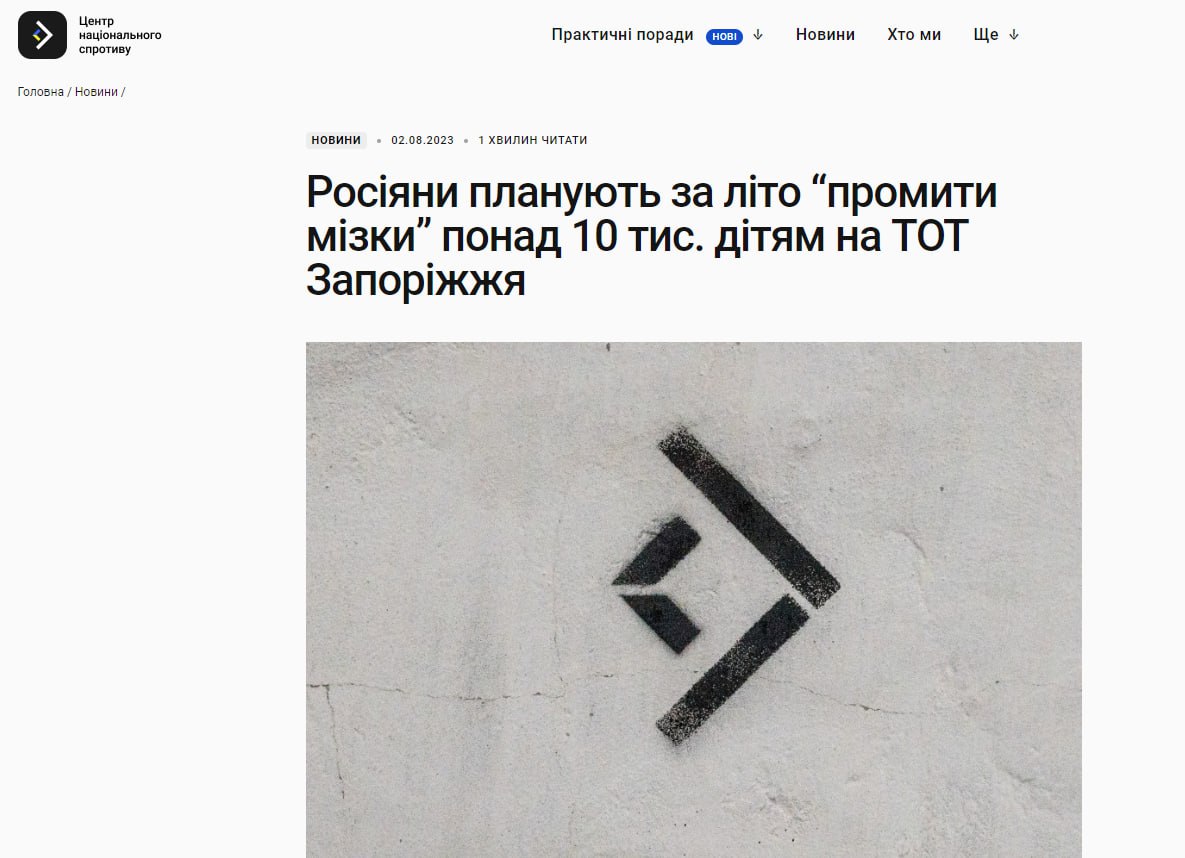Viewport: 1185px width, 858px height.
Task: Expand the arrow beside Практичні поради
Action: tap(758, 35)
